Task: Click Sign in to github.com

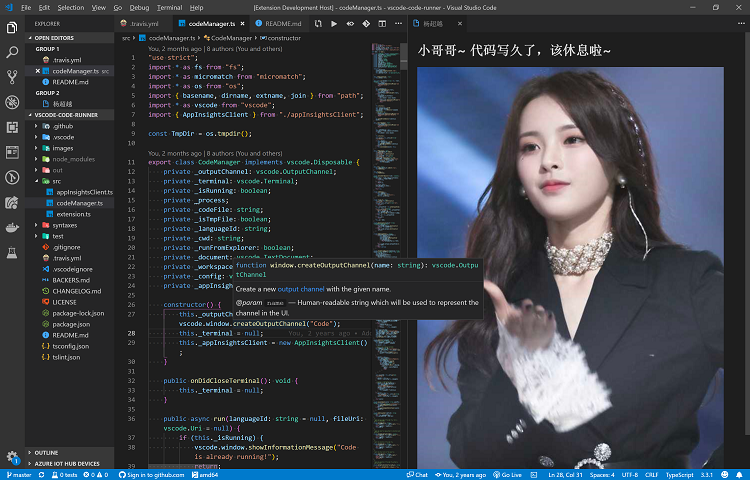Action: click(151, 475)
